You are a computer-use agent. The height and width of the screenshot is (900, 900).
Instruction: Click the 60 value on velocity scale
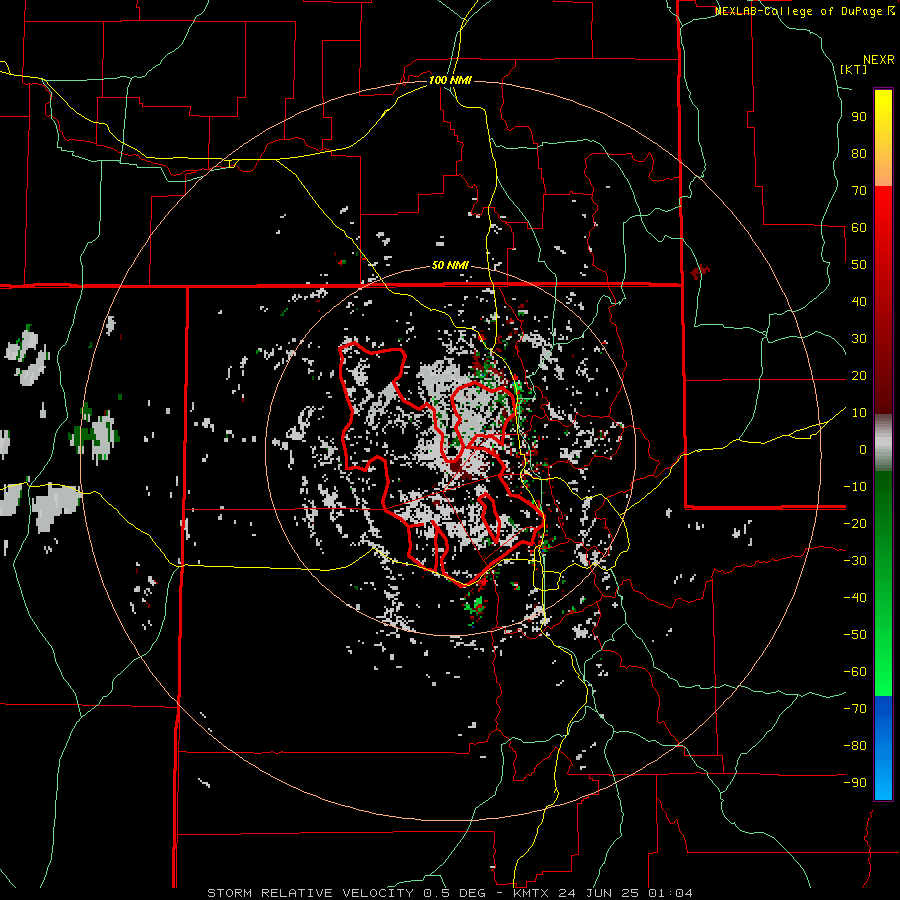(859, 228)
